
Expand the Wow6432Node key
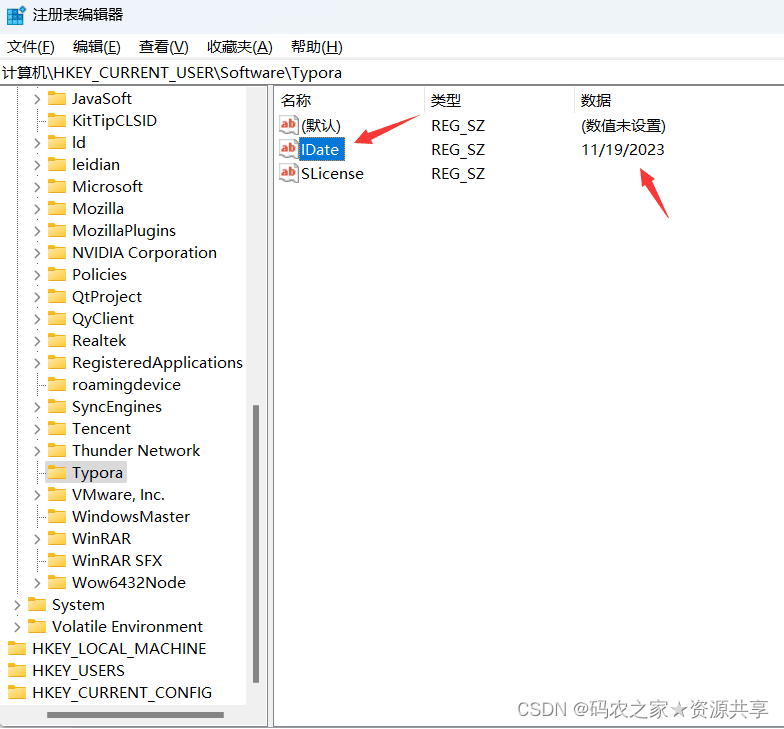point(37,583)
